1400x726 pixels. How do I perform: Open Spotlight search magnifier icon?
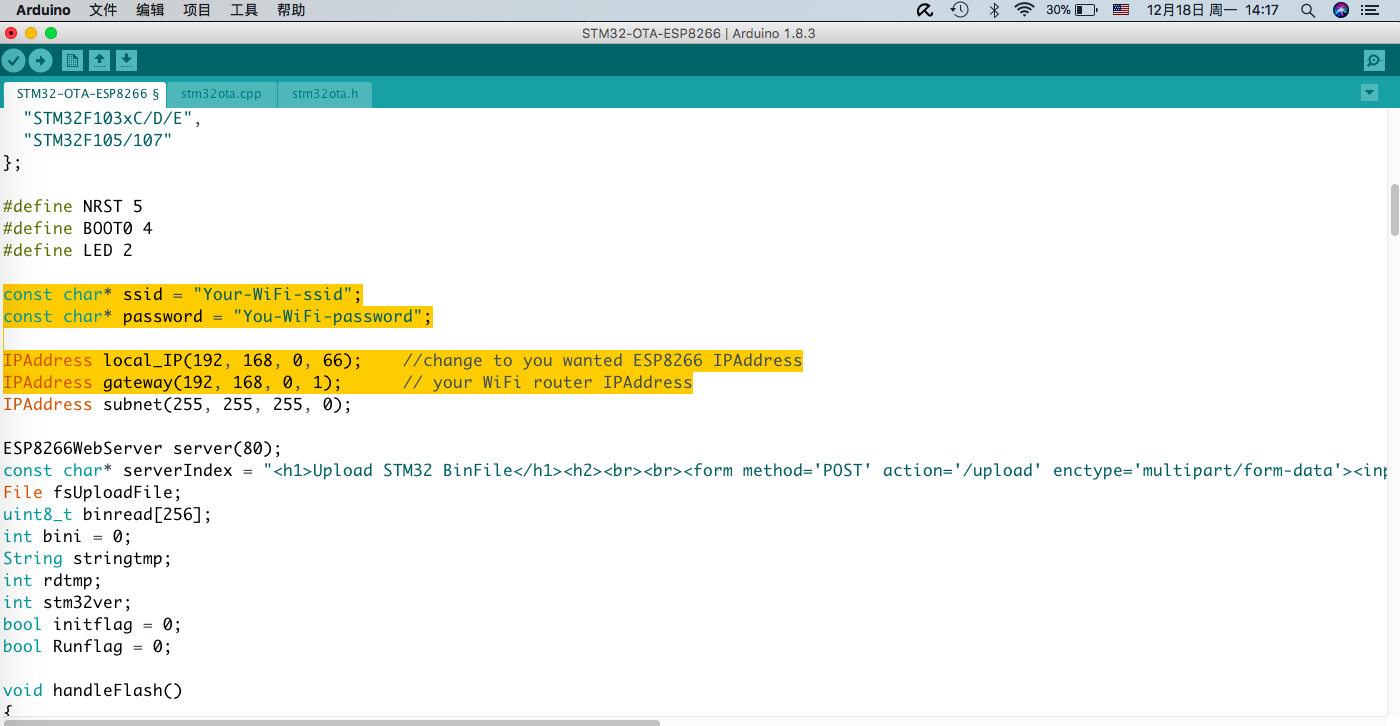coord(1308,10)
